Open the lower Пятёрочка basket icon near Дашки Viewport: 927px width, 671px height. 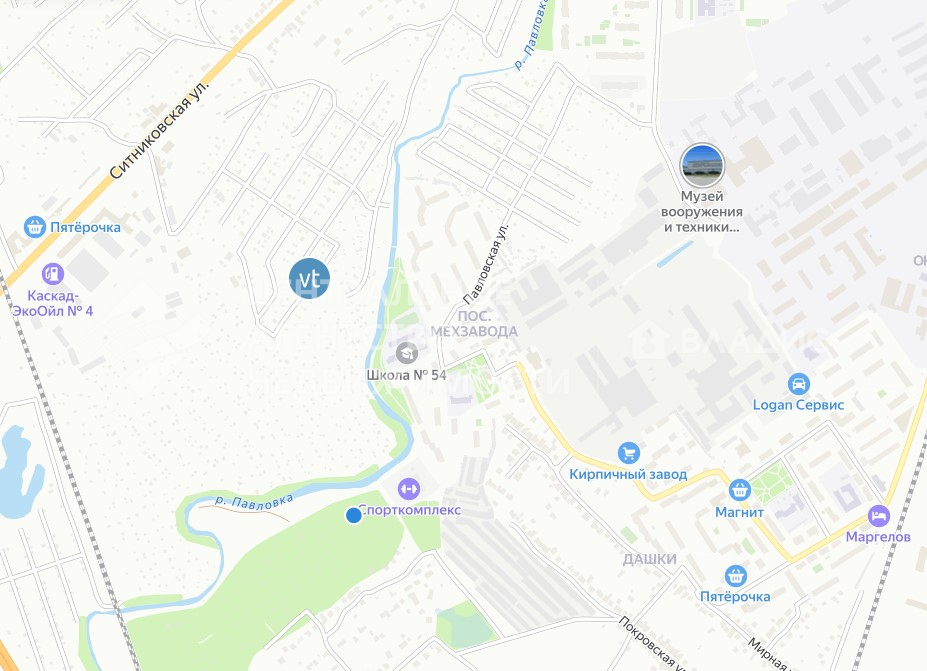coord(735,575)
